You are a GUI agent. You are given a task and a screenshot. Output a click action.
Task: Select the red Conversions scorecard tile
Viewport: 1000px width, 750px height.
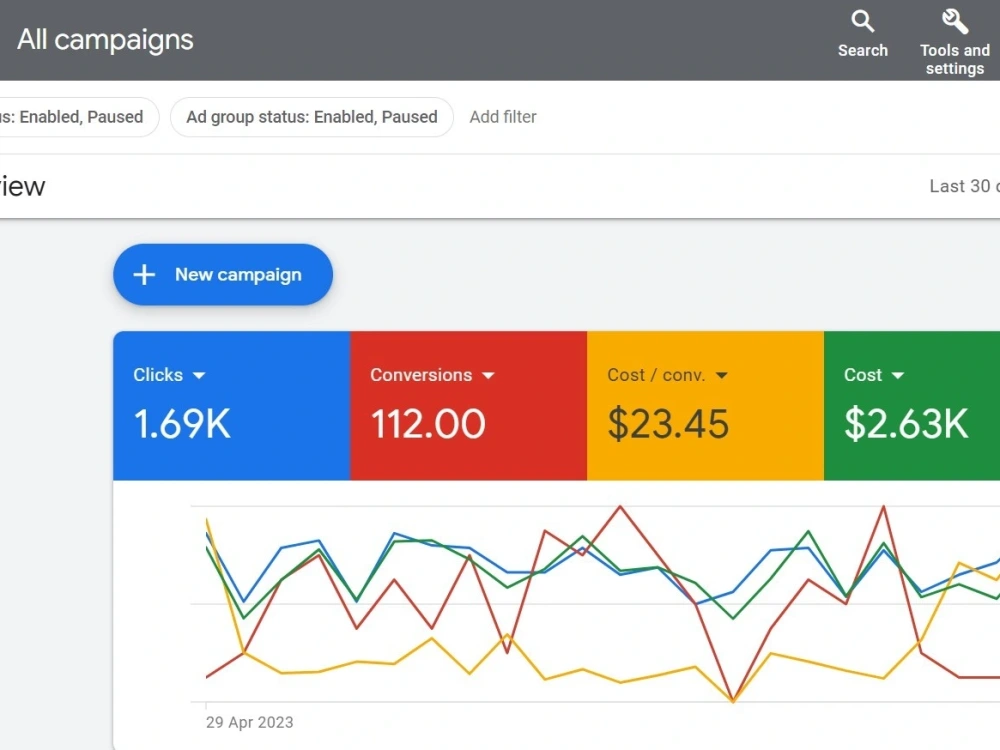[x=469, y=406]
